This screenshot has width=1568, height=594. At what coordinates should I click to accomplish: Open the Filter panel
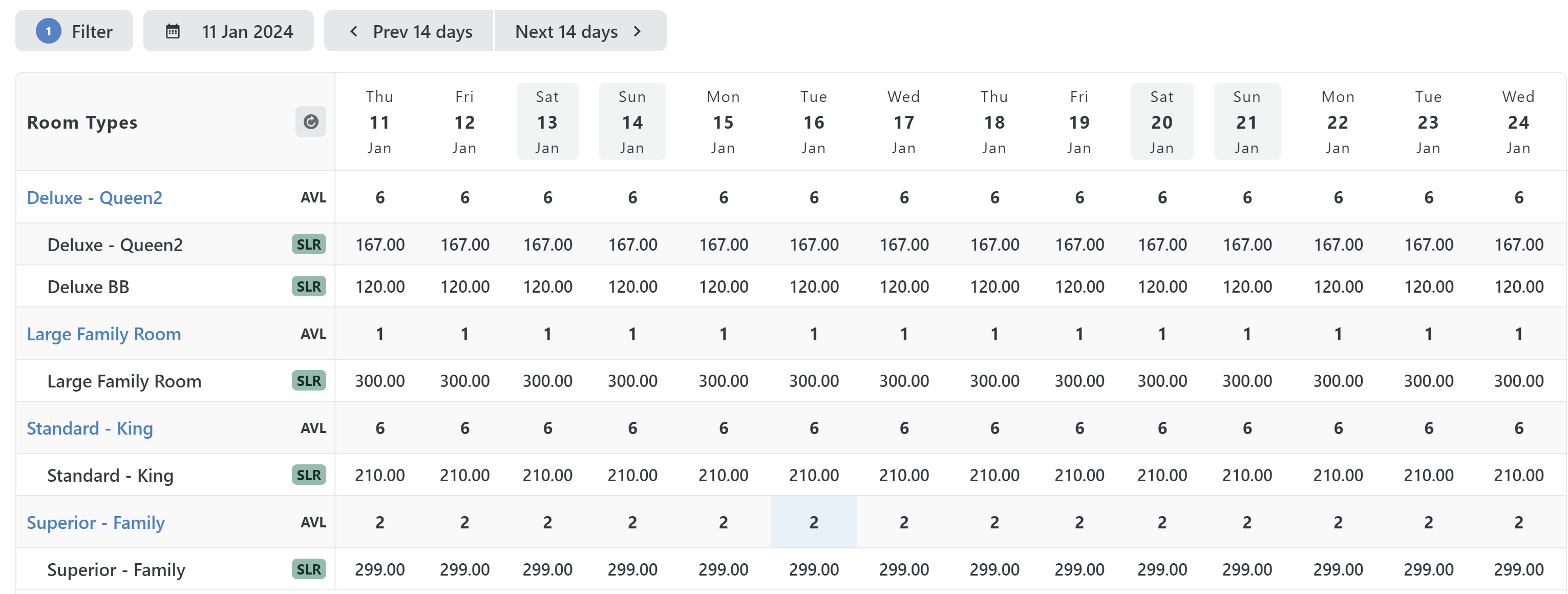pyautogui.click(x=74, y=31)
